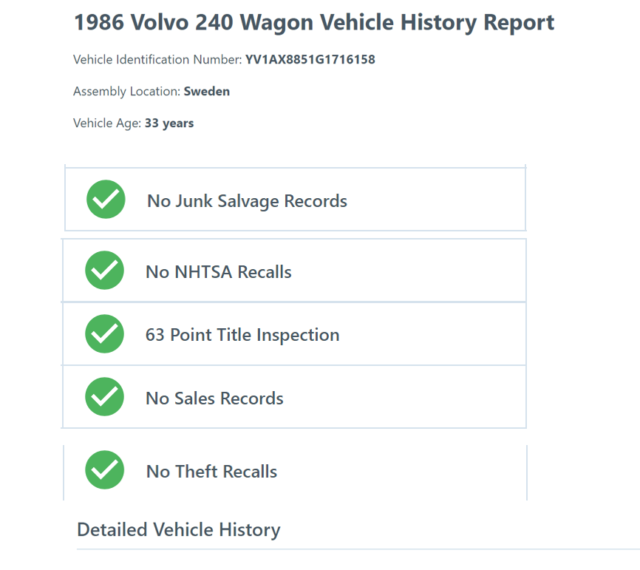Viewport: 640px width, 570px height.
Task: Click the Vehicle Identification Number label
Action: (x=157, y=60)
